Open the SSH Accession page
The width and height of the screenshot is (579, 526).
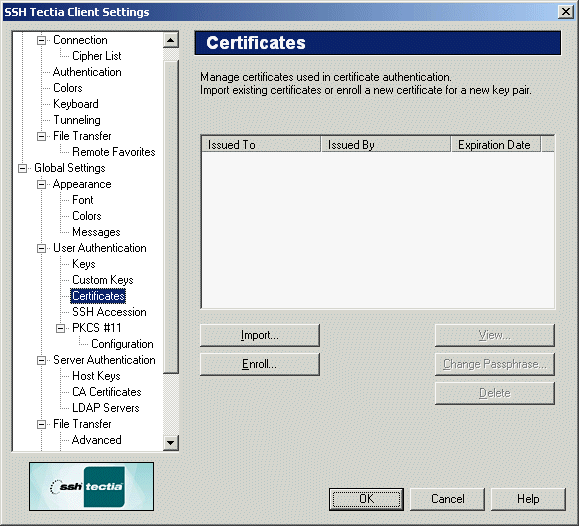[x=109, y=312]
